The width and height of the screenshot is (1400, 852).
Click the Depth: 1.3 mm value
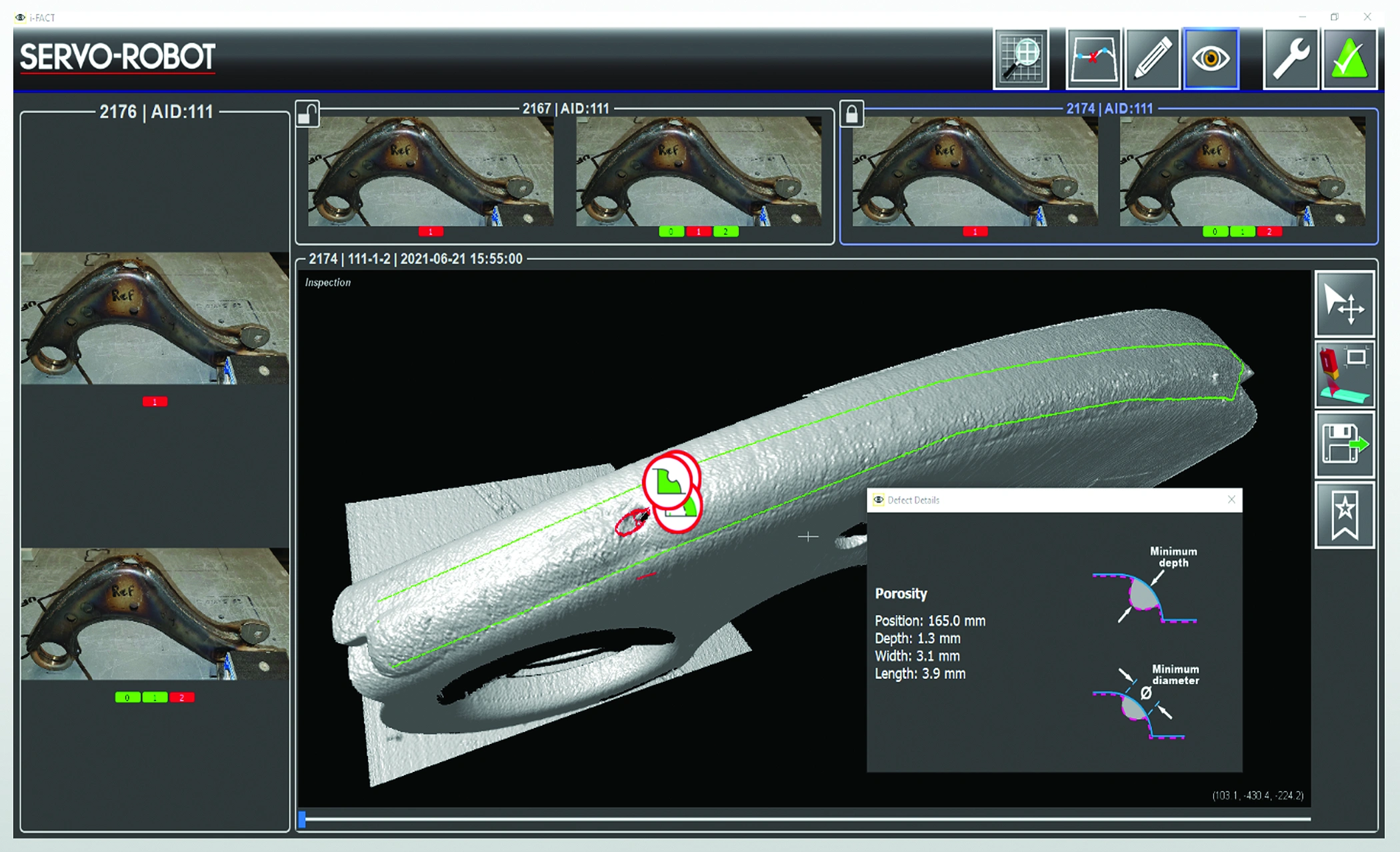(917, 639)
